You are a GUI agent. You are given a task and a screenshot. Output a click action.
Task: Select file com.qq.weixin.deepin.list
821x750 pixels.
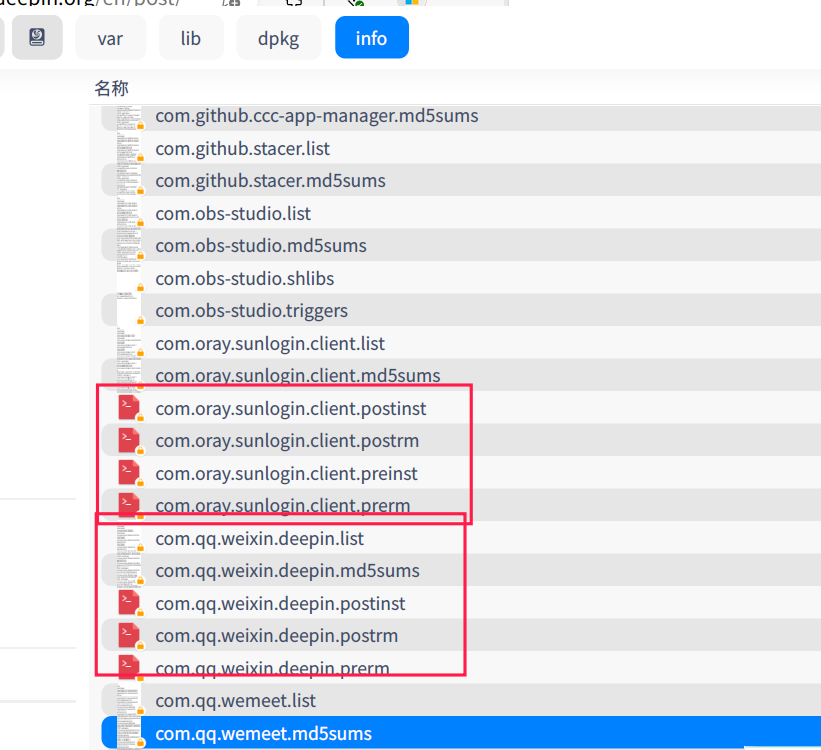click(461, 538)
